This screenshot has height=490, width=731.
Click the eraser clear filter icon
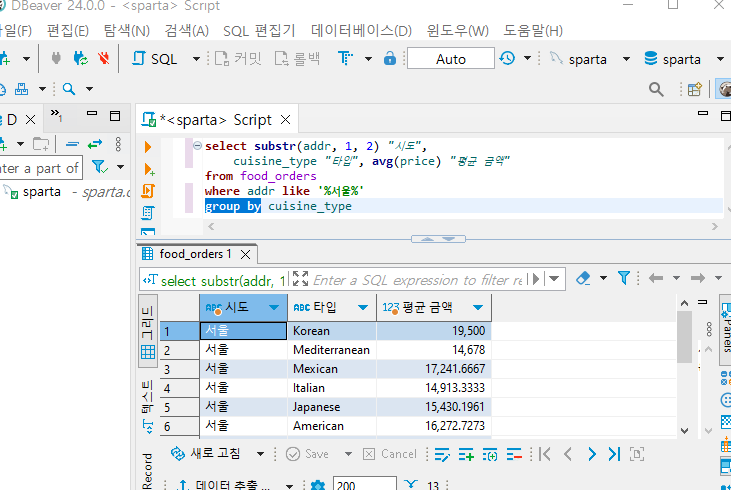point(583,278)
